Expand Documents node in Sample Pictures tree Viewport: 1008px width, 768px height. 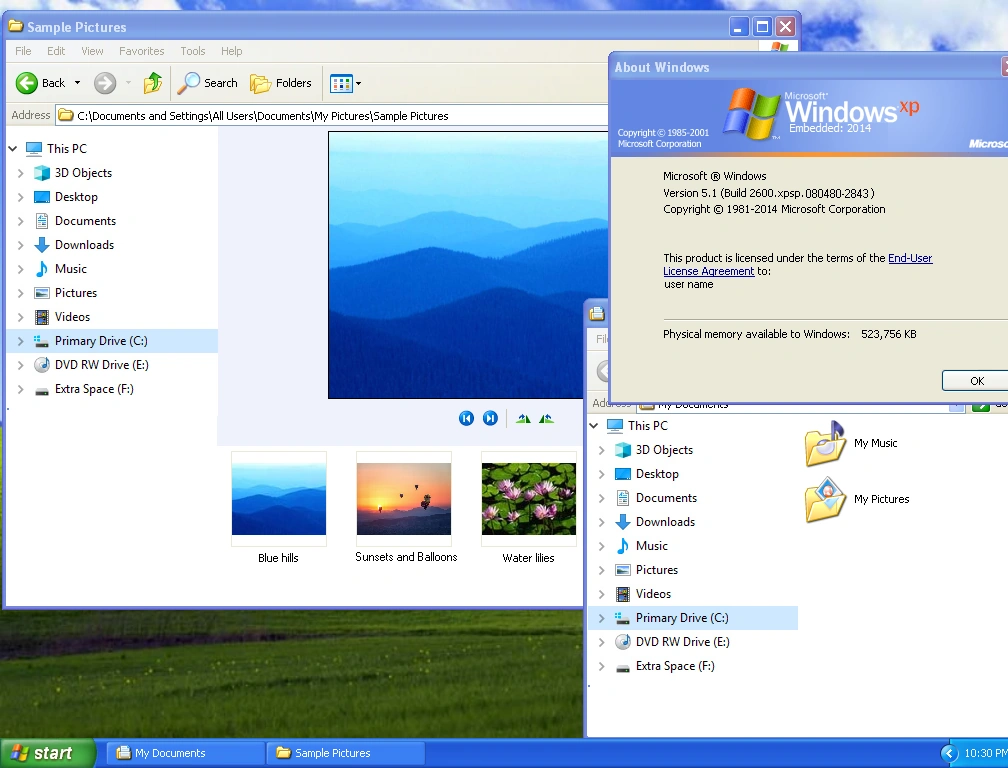[21, 221]
